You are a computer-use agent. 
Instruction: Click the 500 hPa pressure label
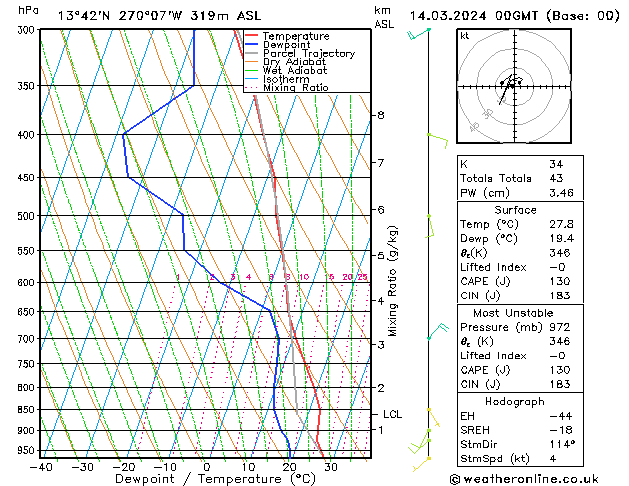click(28, 216)
